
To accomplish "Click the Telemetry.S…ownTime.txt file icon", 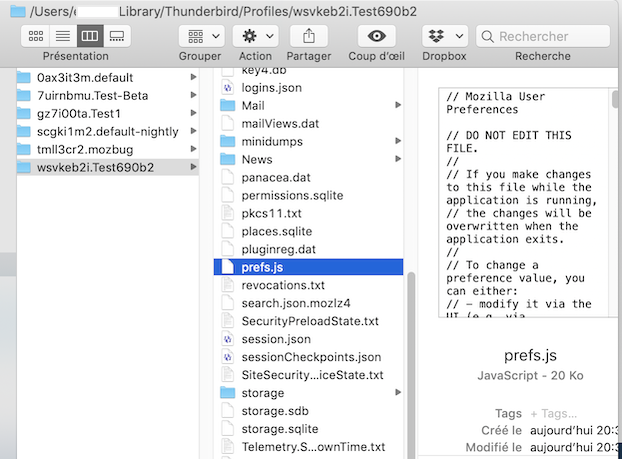I will pos(227,447).
